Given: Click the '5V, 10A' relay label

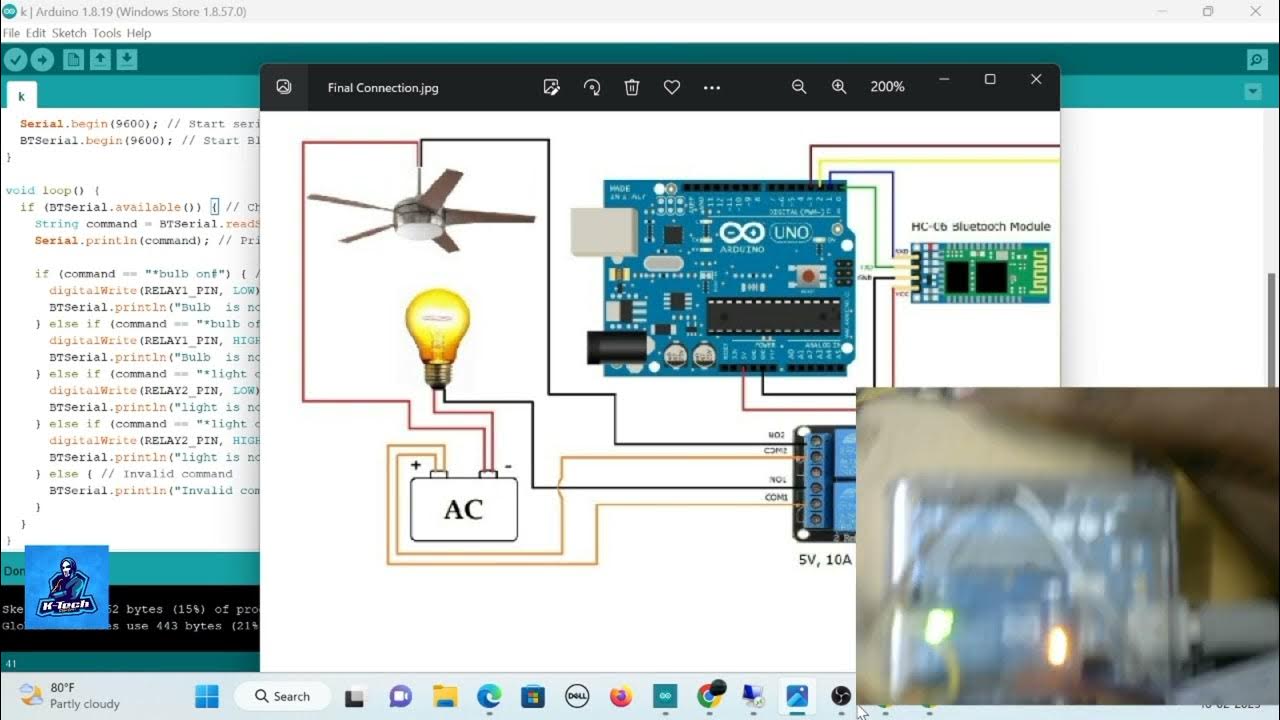Looking at the screenshot, I should (x=825, y=560).
